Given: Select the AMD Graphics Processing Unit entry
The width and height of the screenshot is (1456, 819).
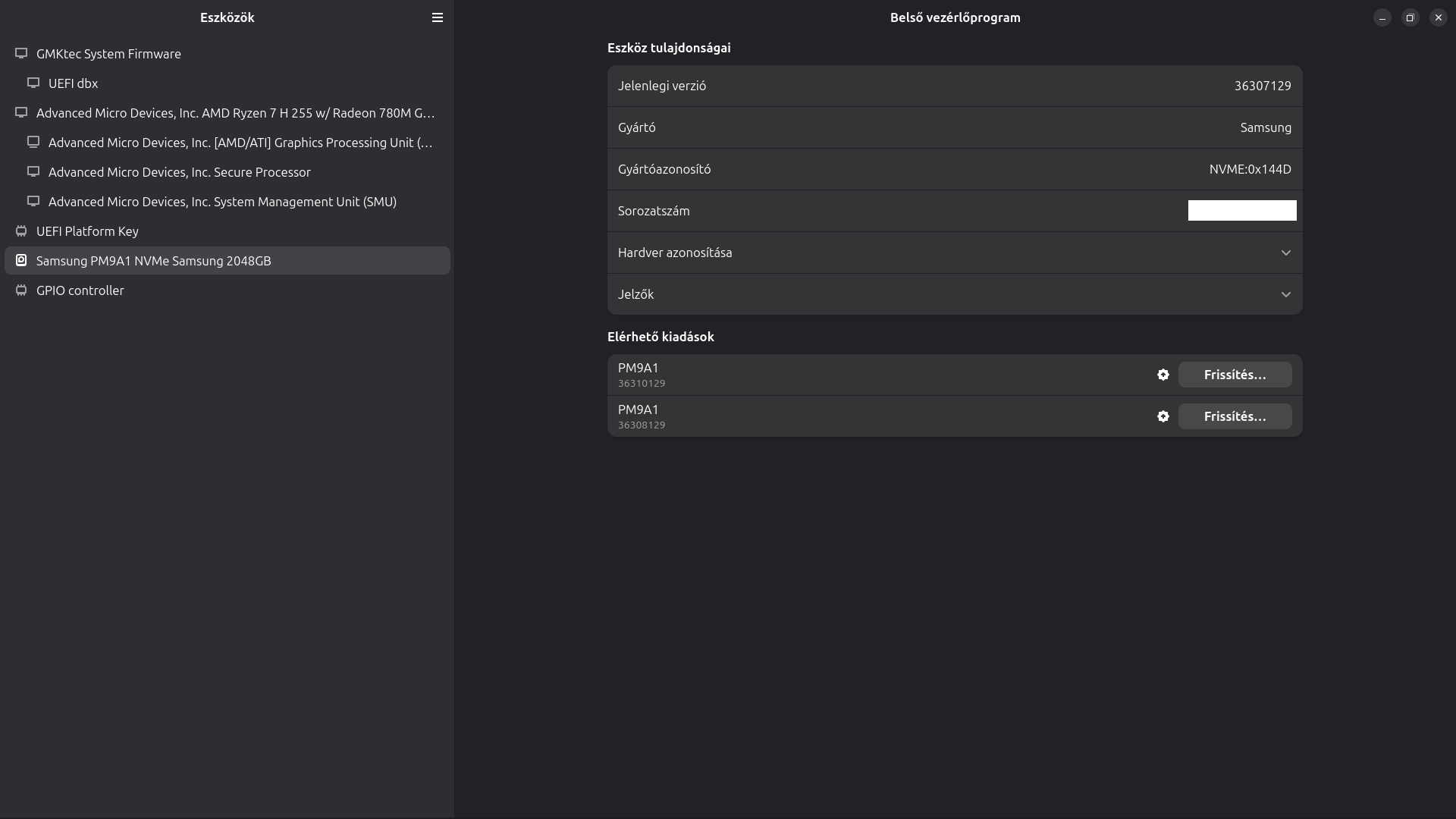Looking at the screenshot, I should pyautogui.click(x=240, y=143).
